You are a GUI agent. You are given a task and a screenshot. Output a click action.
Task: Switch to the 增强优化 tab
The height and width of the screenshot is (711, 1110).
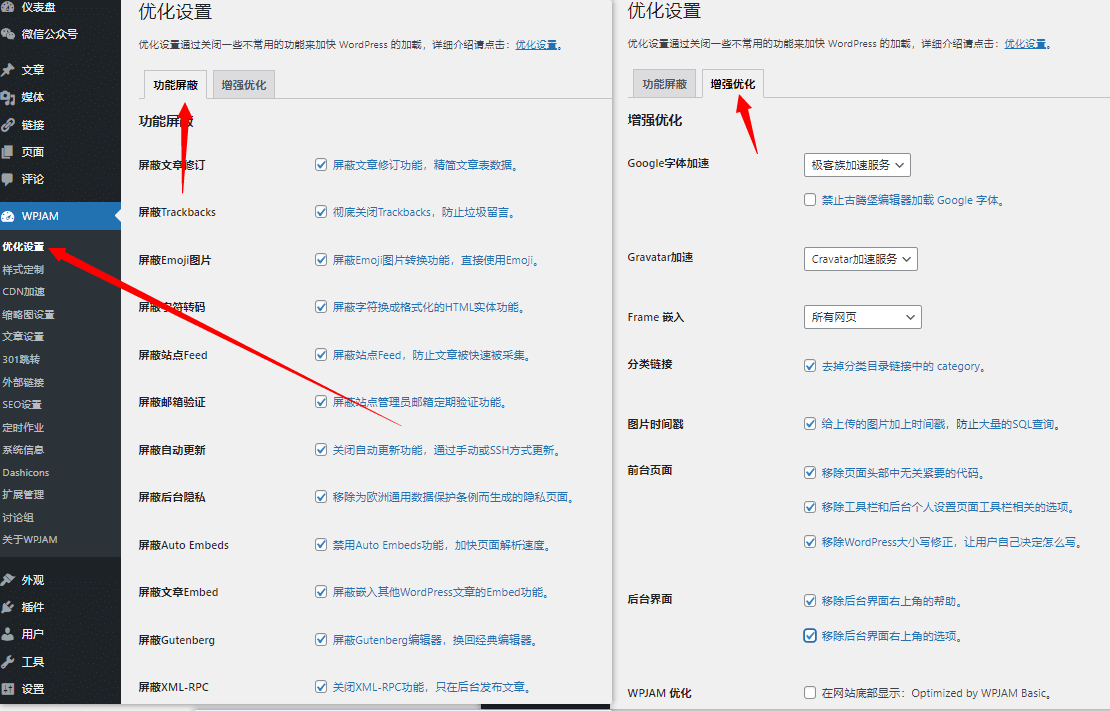coord(731,84)
